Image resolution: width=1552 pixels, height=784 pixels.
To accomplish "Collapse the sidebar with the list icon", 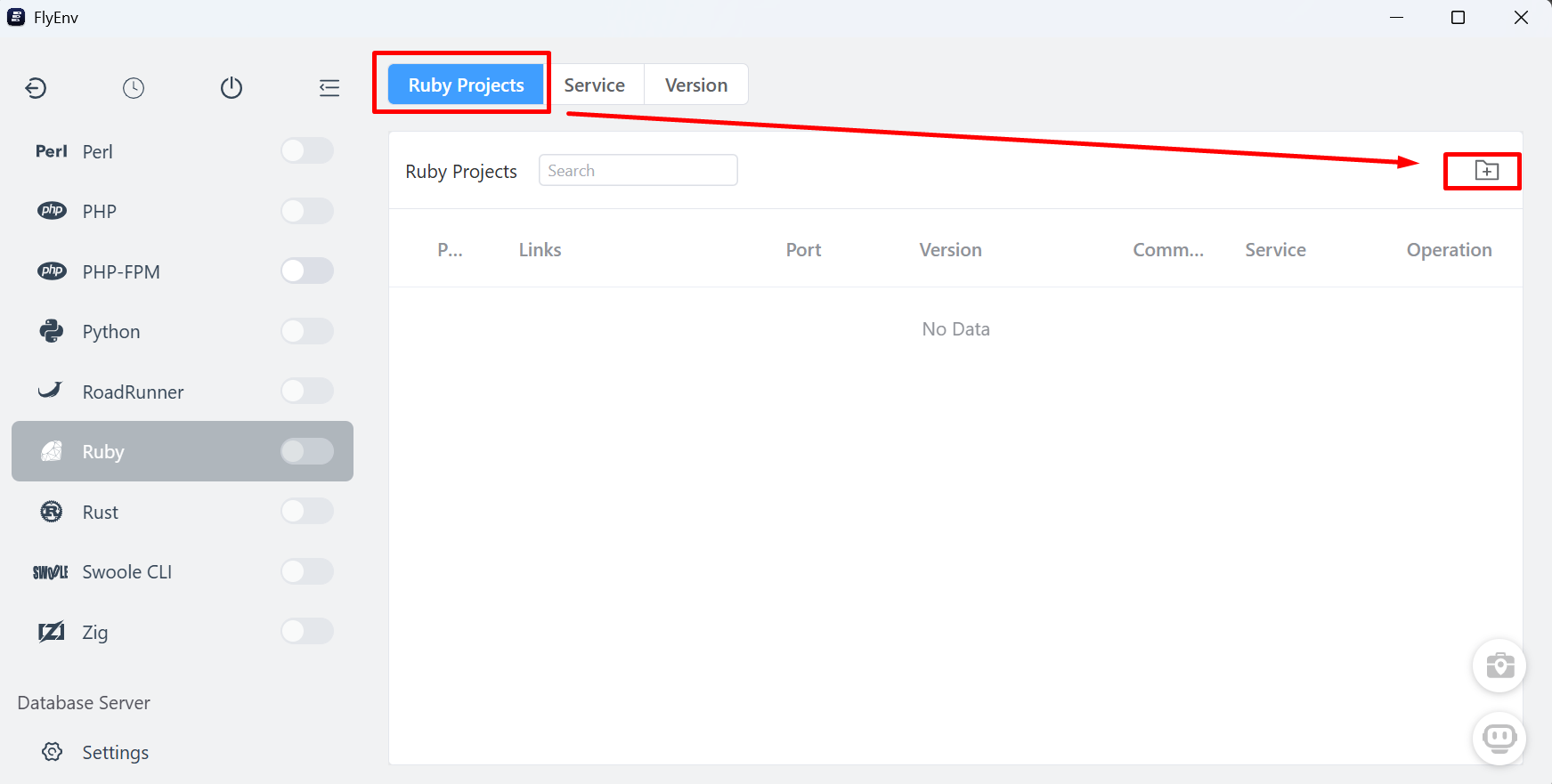I will 329,87.
